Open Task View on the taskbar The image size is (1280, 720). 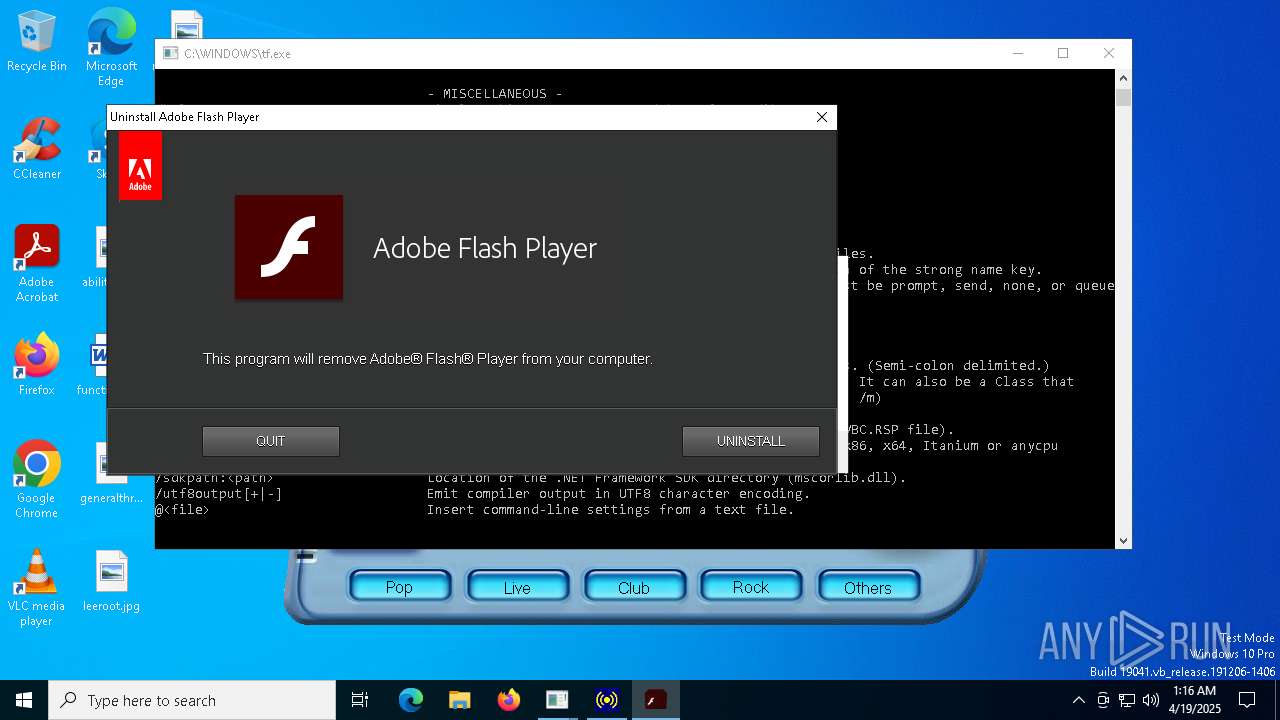click(x=360, y=700)
